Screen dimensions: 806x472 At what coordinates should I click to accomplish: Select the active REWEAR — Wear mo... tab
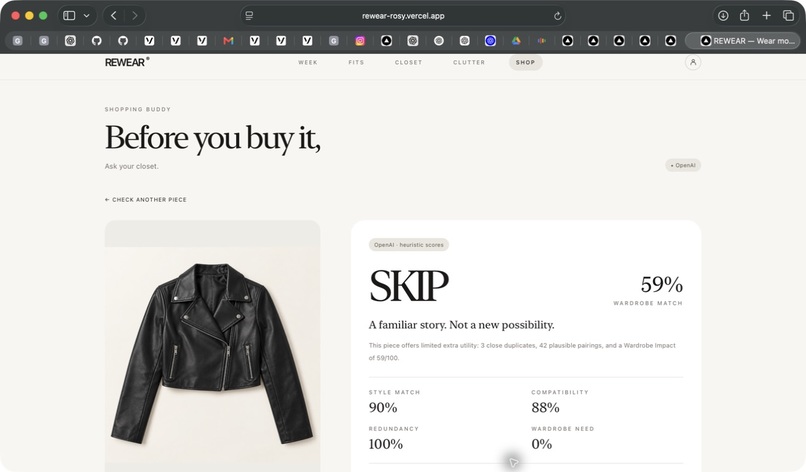click(x=743, y=41)
